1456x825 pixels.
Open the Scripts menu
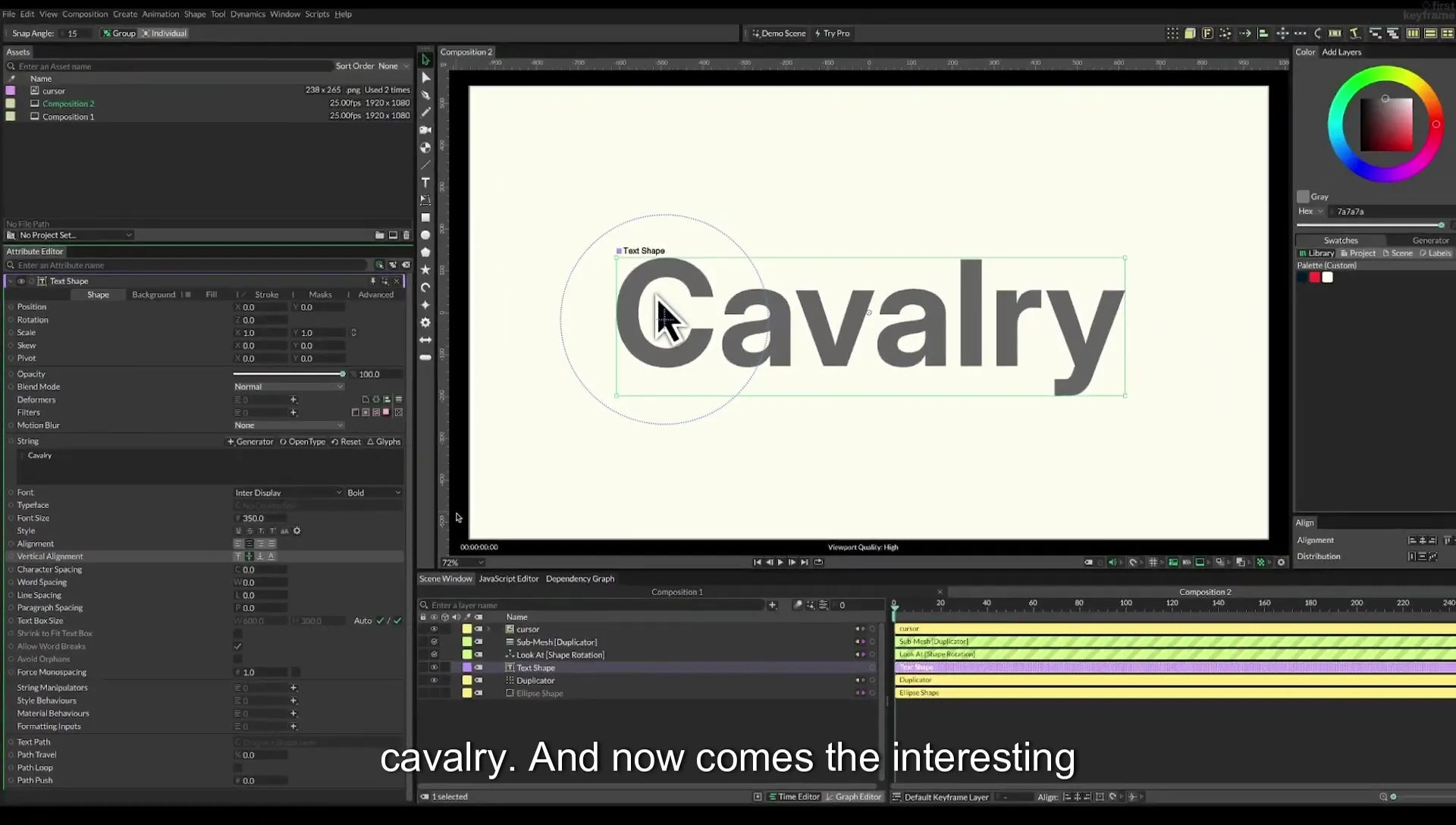tap(317, 14)
